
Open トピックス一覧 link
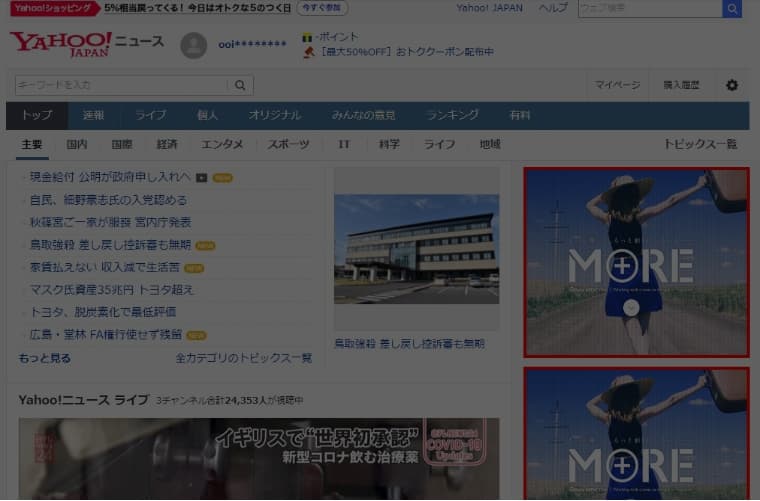click(x=700, y=144)
